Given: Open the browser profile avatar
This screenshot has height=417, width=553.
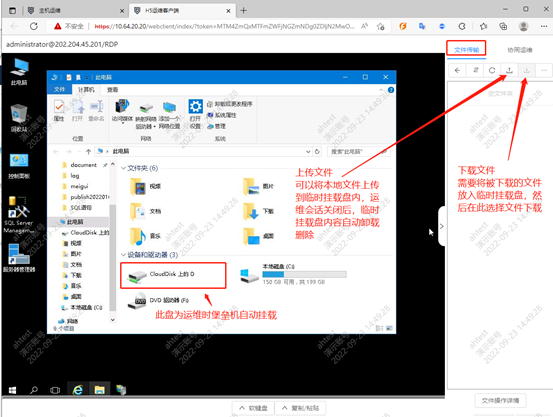Looking at the screenshot, I should (523, 26).
